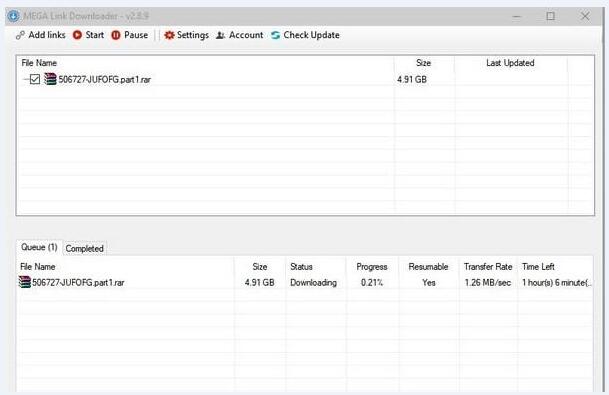Minimize the MEGA Link Downloader window
The width and height of the screenshot is (609, 395).
click(517, 16)
